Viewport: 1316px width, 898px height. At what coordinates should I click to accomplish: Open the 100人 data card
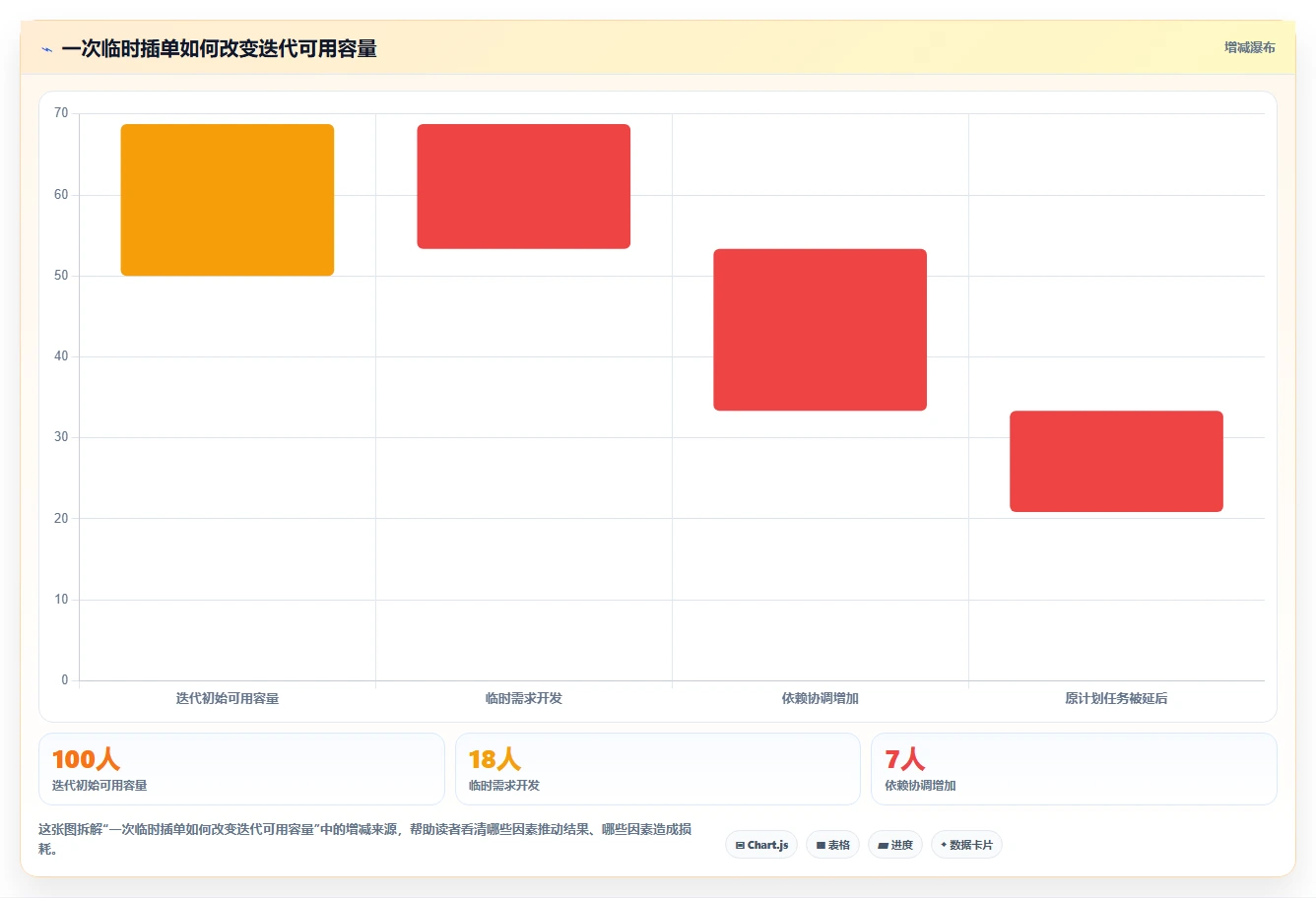click(x=241, y=769)
